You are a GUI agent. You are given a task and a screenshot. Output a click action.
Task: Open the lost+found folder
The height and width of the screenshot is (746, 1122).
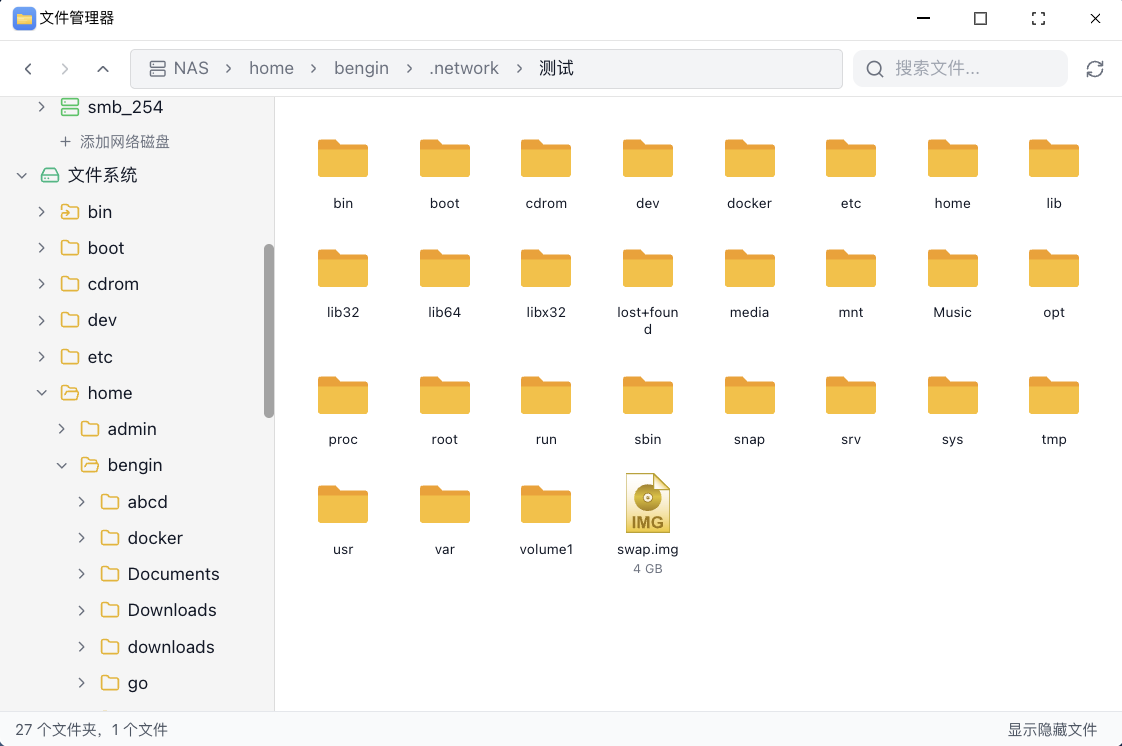pos(648,268)
